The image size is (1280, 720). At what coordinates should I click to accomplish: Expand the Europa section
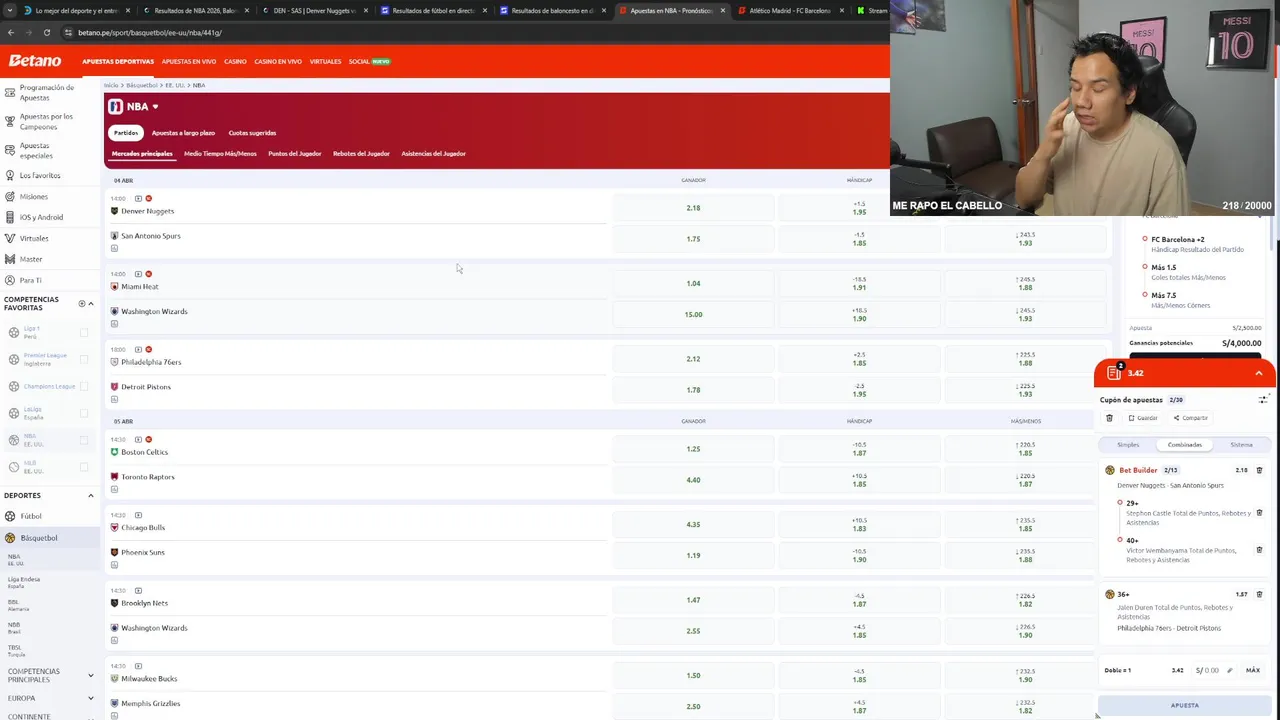(x=90, y=698)
